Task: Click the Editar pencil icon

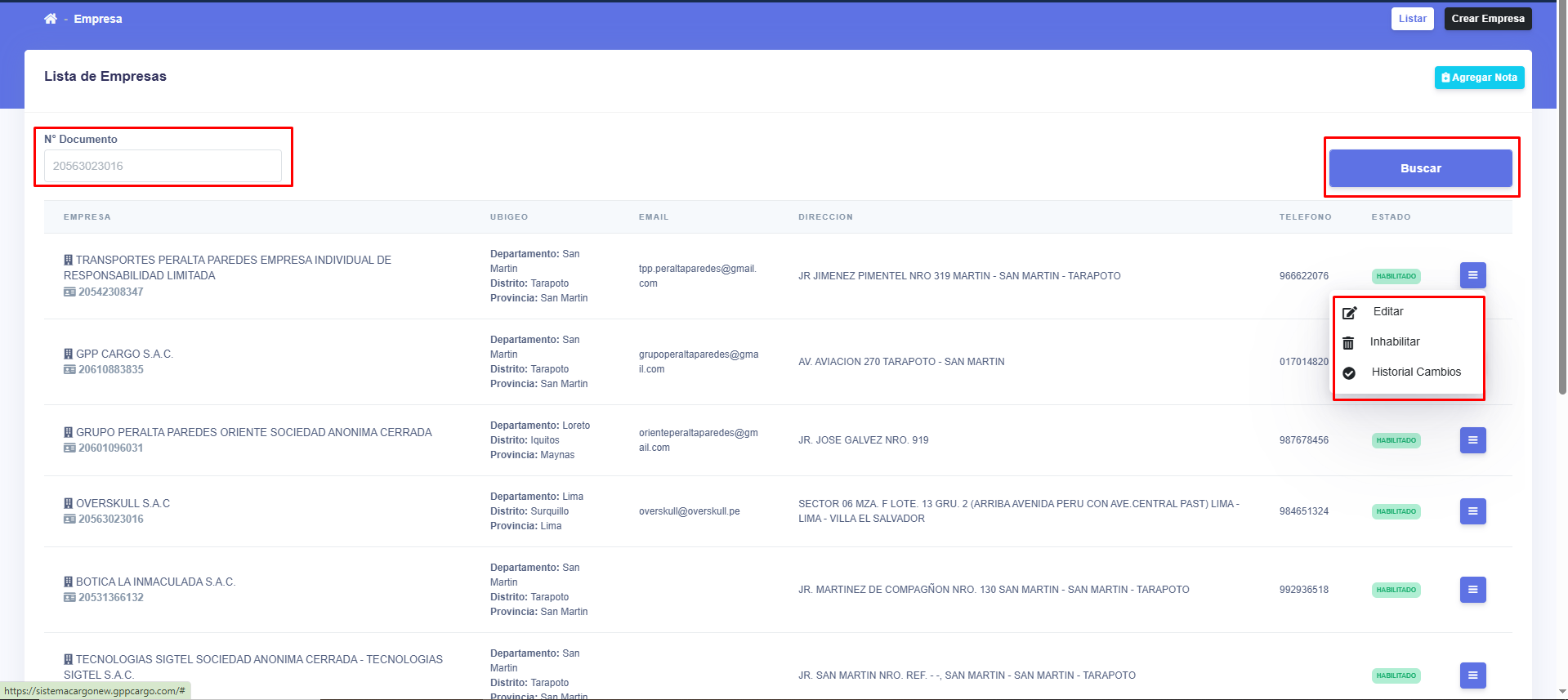Action: point(1350,312)
